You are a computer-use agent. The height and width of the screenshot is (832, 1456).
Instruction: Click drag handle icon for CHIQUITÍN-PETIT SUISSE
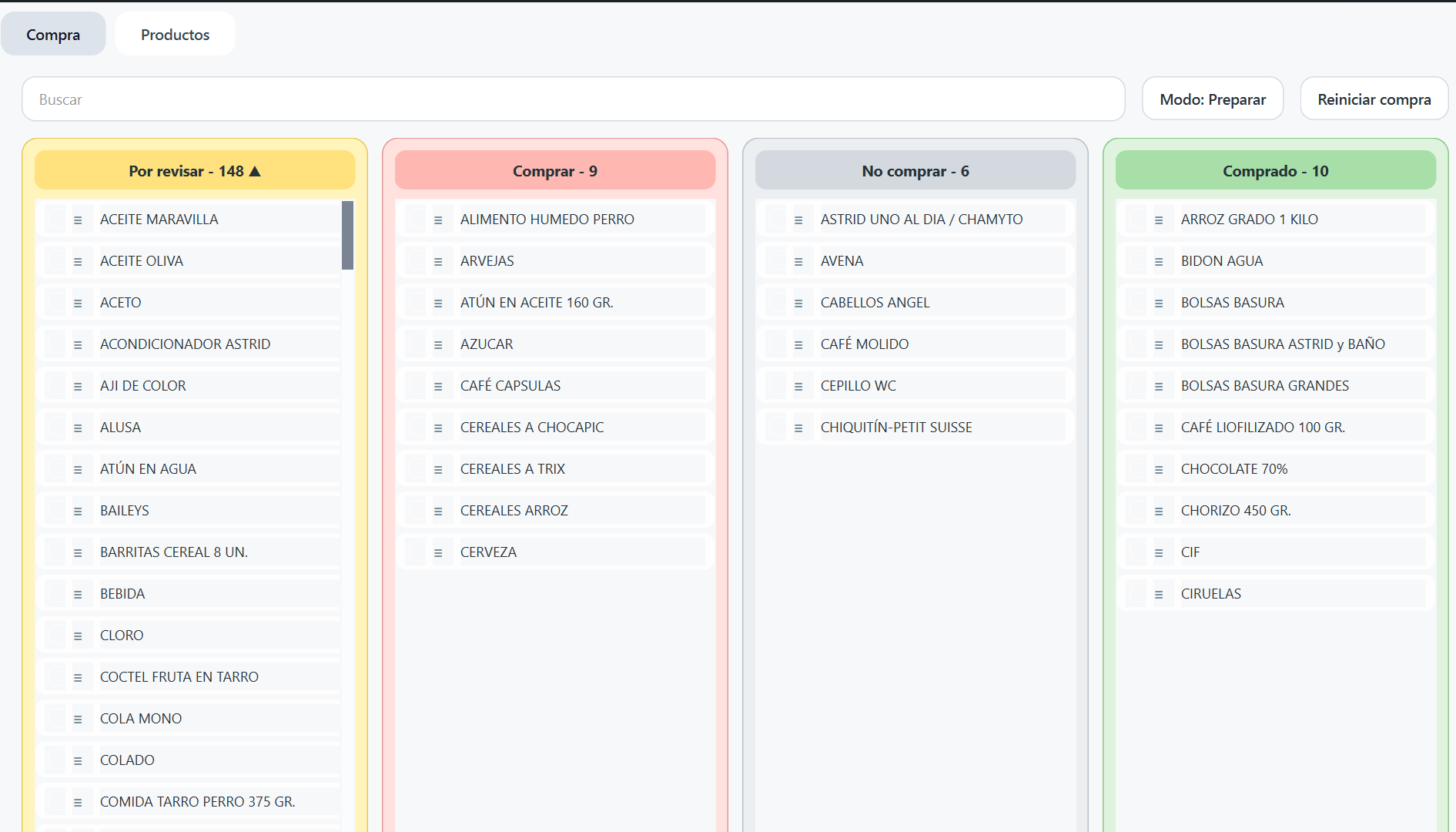pyautogui.click(x=798, y=428)
